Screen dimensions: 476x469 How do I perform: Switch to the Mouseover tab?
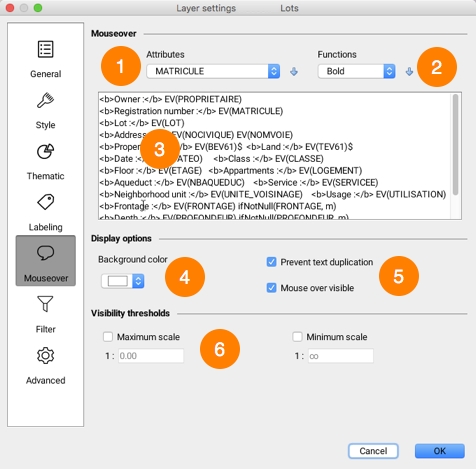pyautogui.click(x=46, y=261)
